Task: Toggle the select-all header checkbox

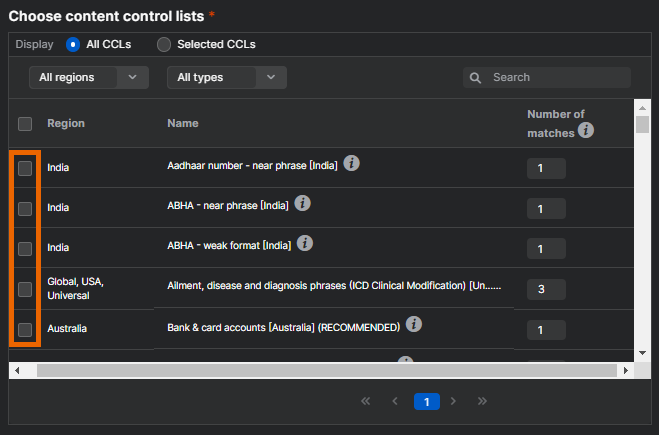Action: click(25, 124)
